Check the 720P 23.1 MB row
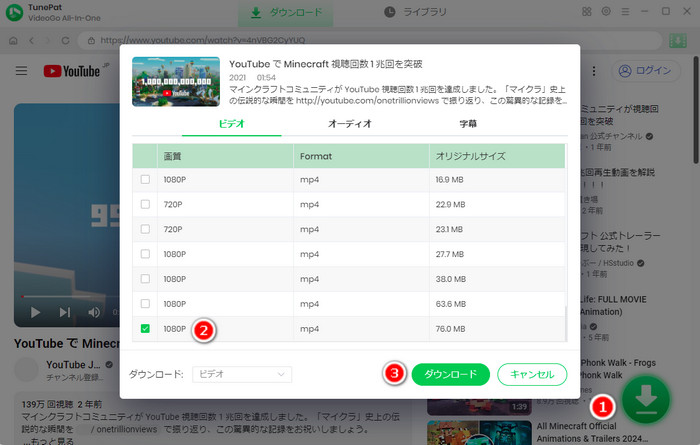Screen dimensions: 700x445 [145, 229]
